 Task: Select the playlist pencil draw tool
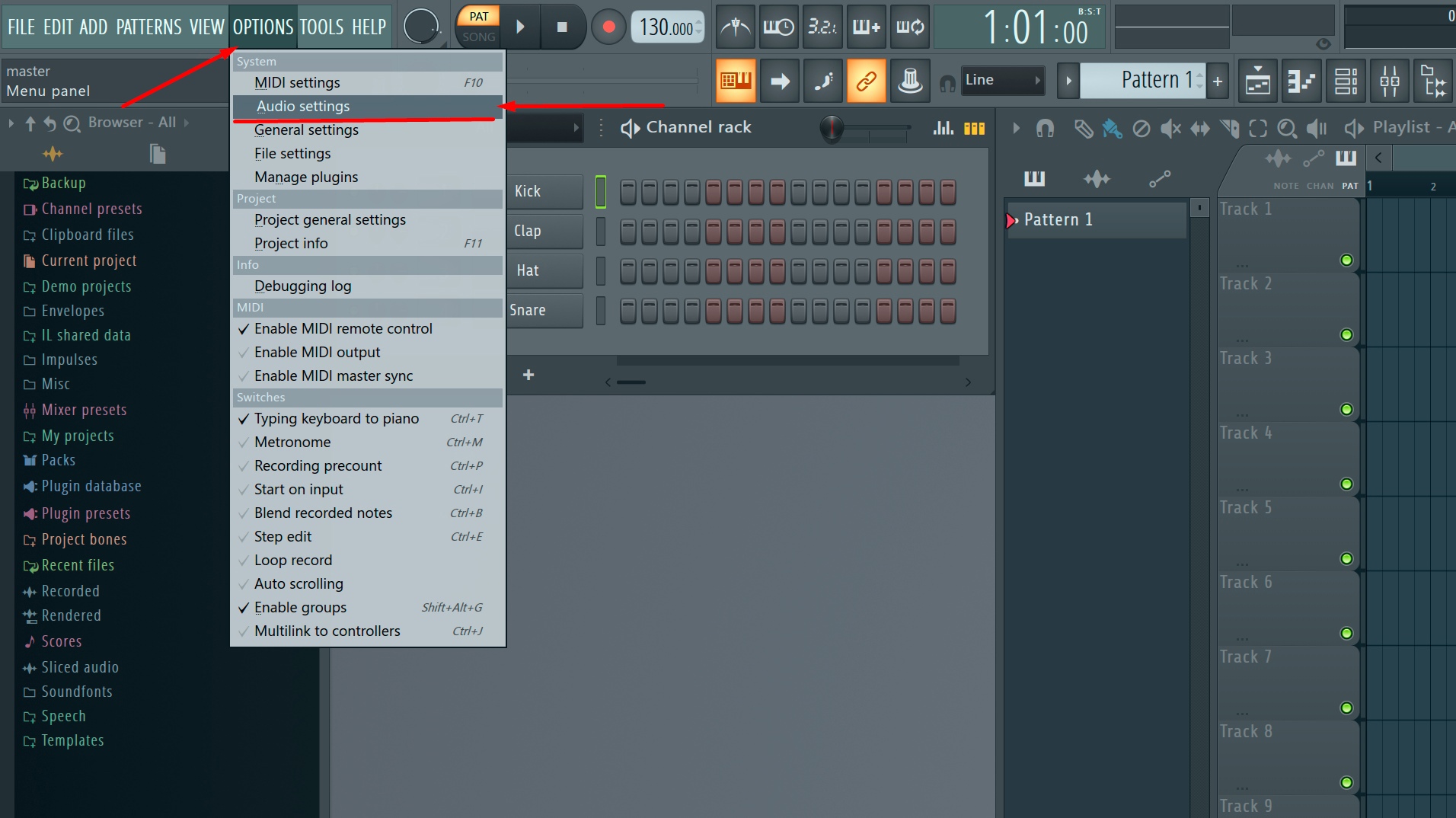coord(1083,128)
